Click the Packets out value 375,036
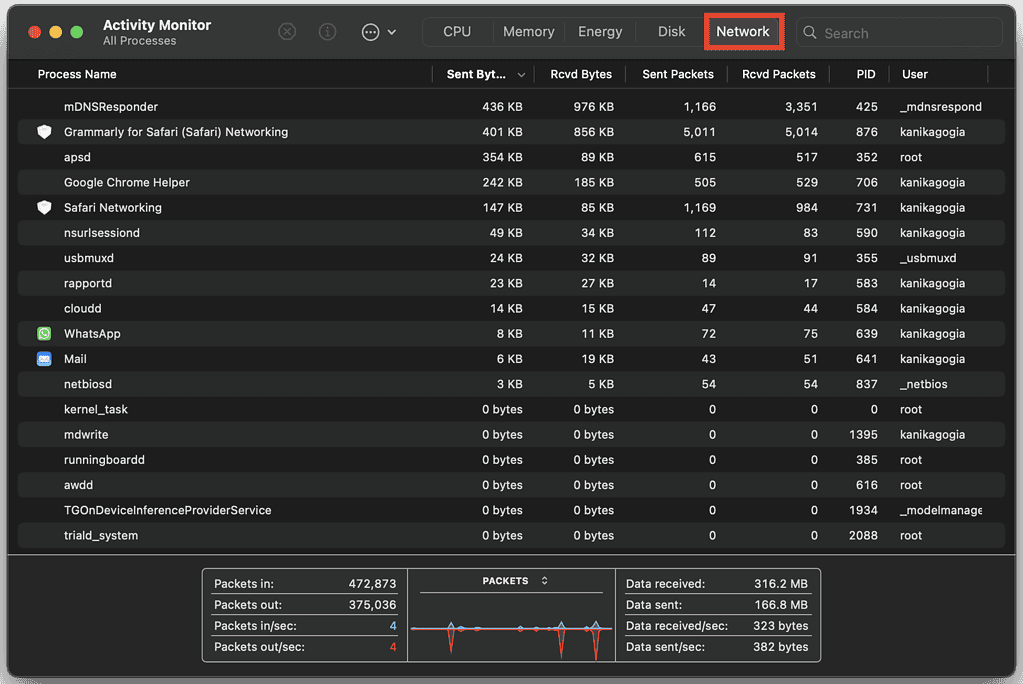Screen dimensions: 1023x684 coord(372,604)
